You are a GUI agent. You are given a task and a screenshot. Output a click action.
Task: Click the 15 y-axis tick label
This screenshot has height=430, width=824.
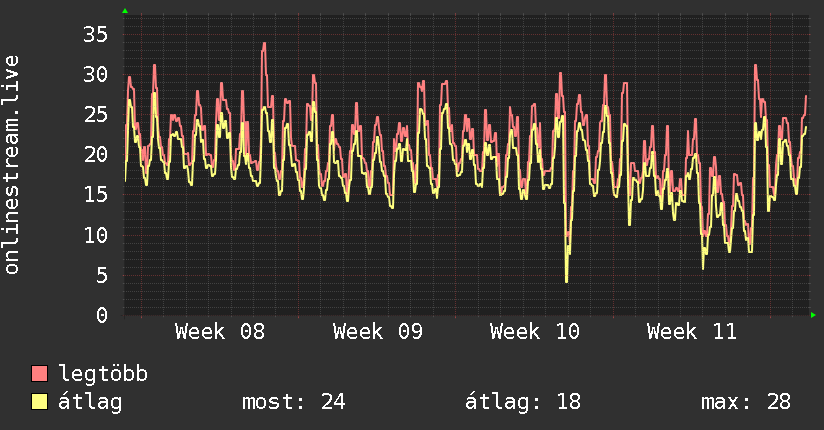click(96, 195)
